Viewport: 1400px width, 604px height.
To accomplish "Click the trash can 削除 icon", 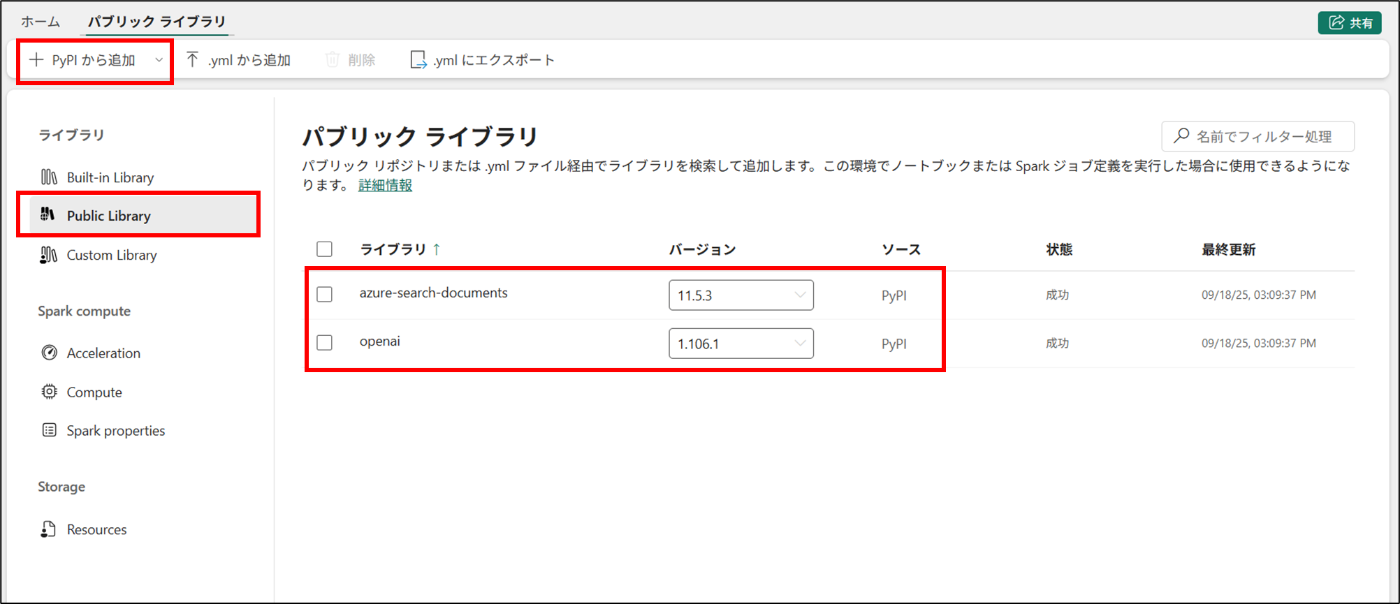I will pos(333,60).
